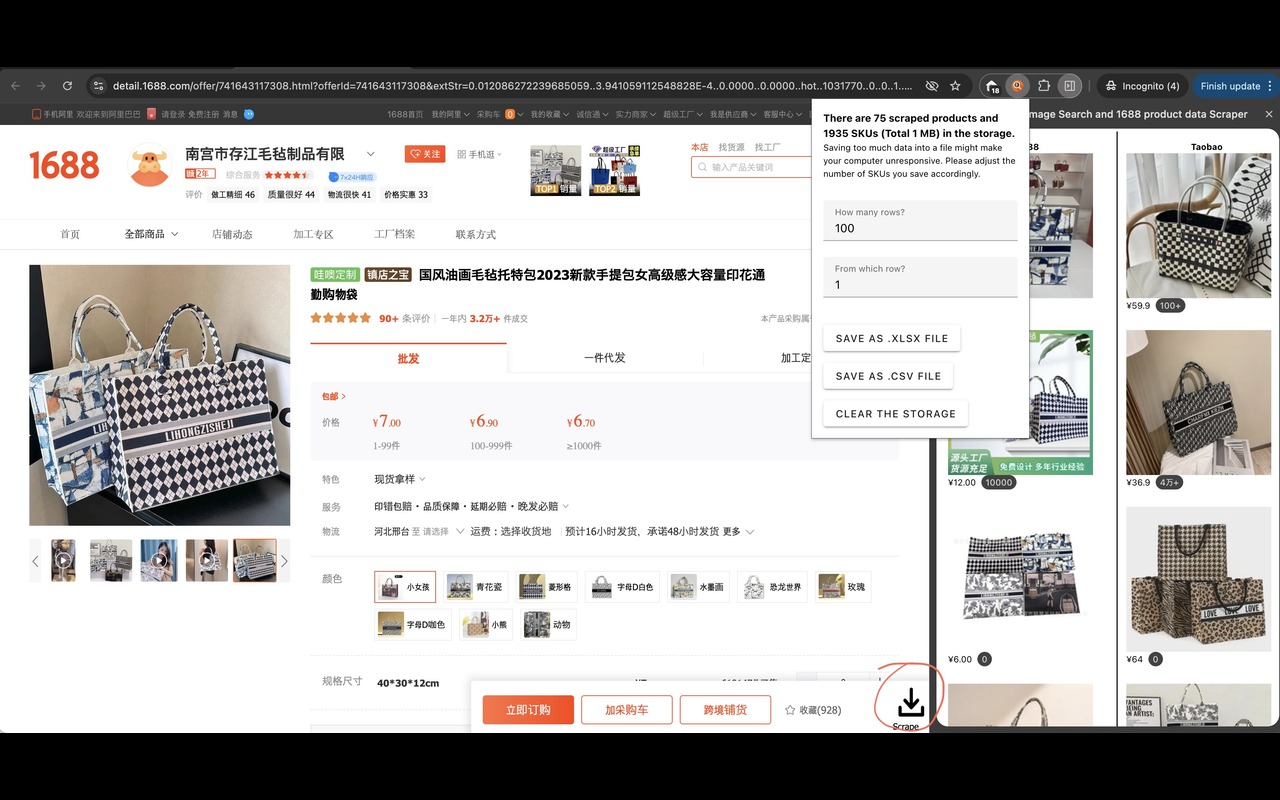
Task: Click CLEAR THE STORAGE button
Action: point(896,413)
